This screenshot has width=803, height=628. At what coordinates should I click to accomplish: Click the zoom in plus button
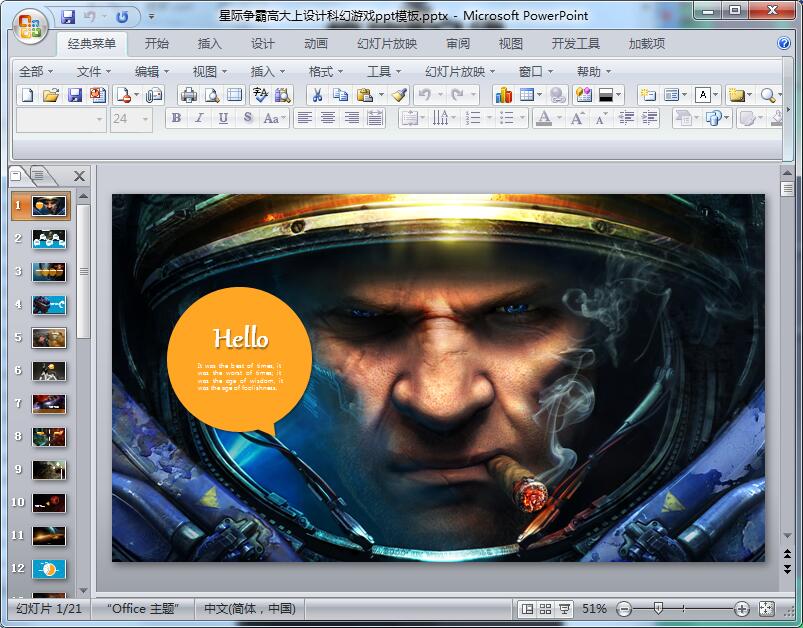click(742, 609)
